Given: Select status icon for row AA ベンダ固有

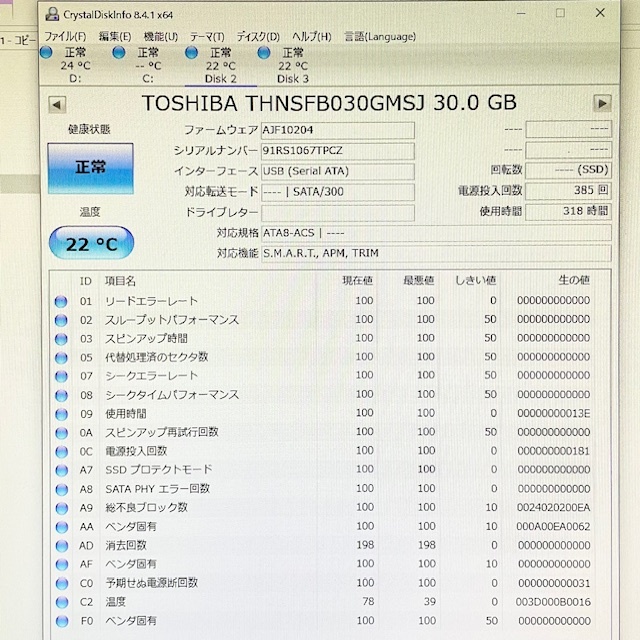Looking at the screenshot, I should [62, 527].
